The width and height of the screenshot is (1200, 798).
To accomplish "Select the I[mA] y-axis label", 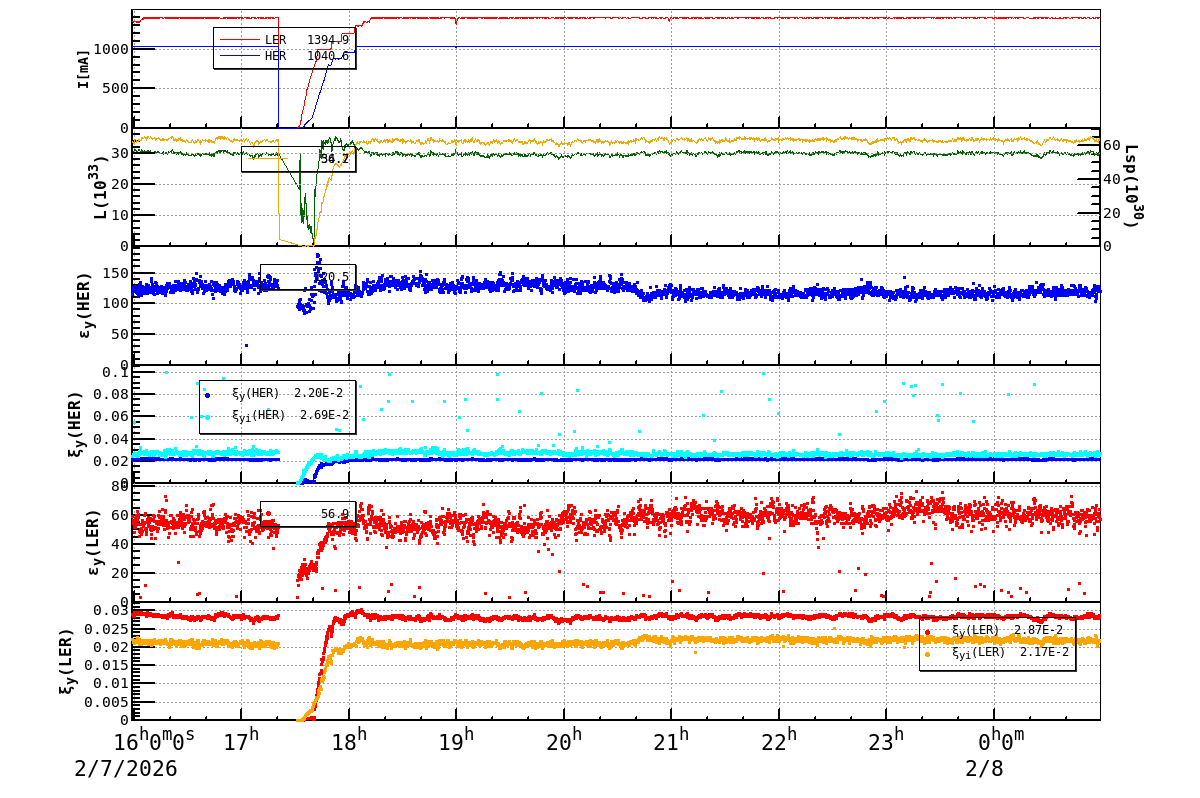I will [84, 69].
